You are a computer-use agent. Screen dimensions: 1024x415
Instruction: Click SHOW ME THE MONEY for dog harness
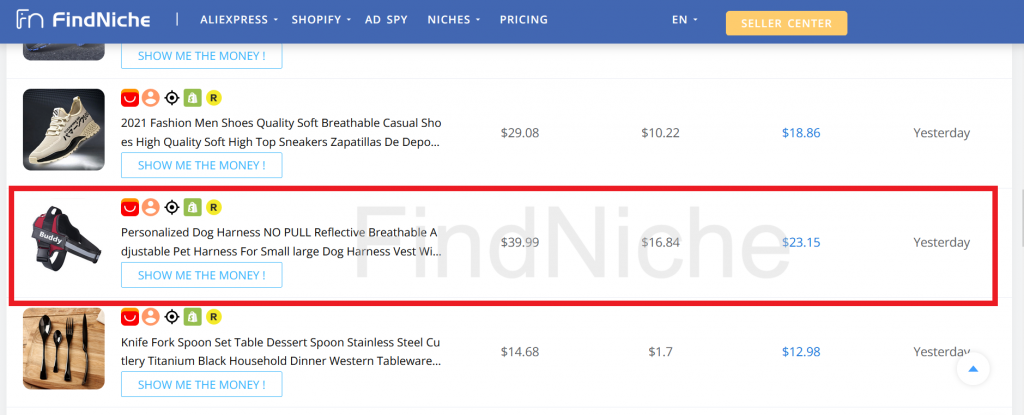coord(202,275)
